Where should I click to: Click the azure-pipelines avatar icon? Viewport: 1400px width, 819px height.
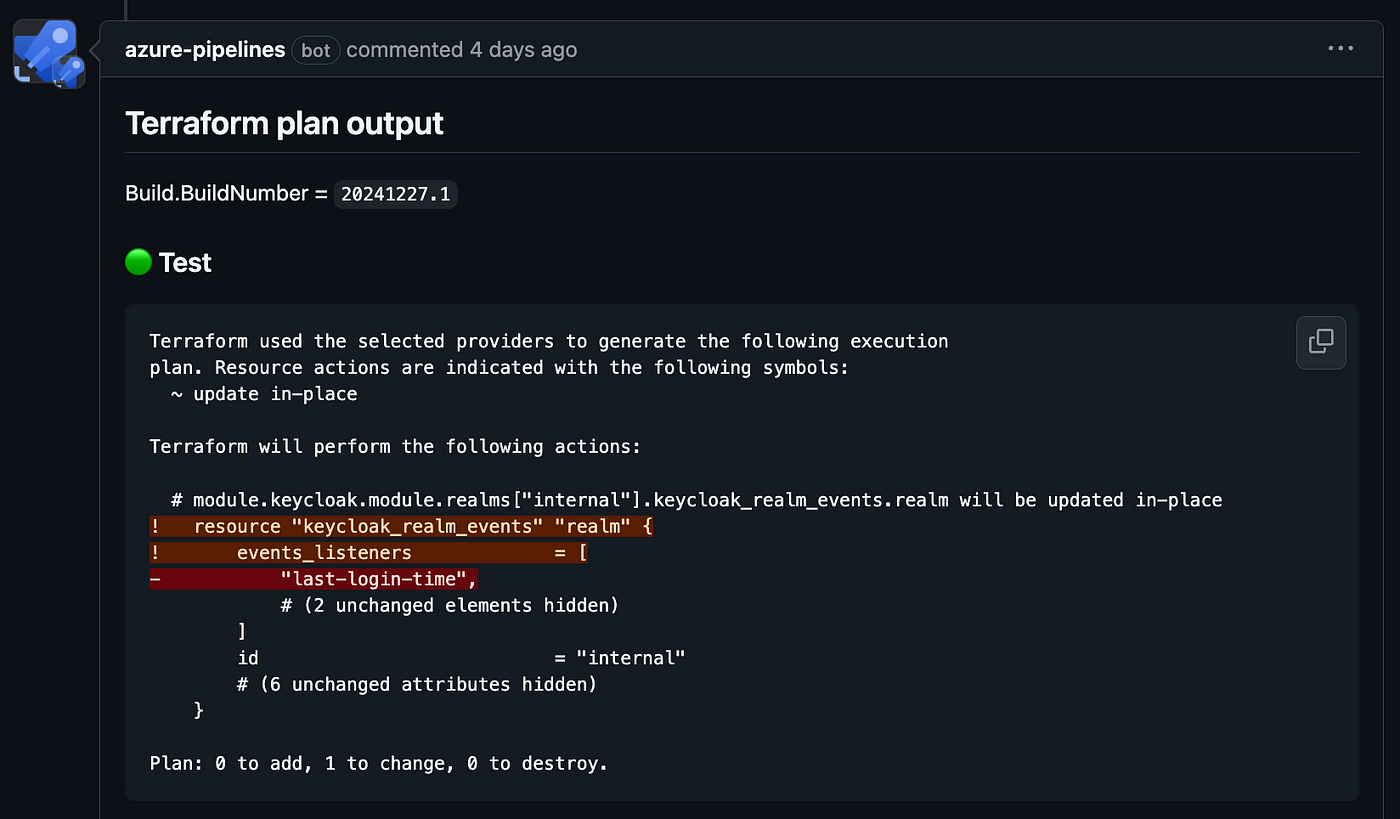49,54
